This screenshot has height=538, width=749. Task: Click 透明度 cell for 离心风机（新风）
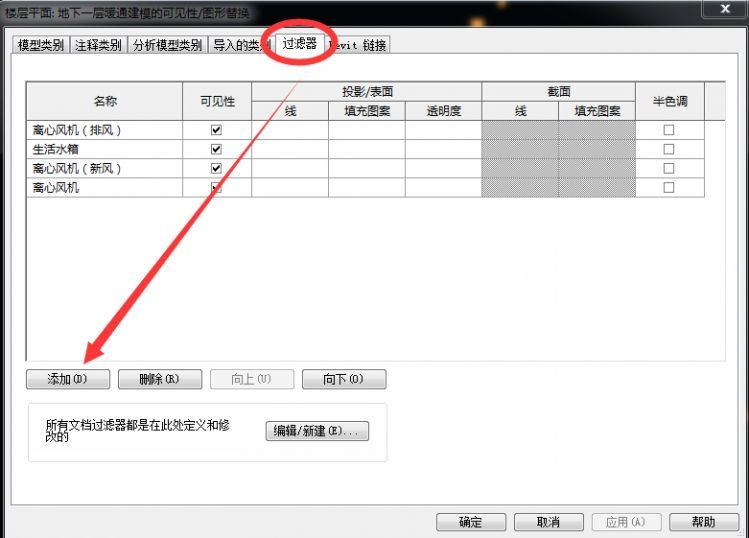point(443,168)
